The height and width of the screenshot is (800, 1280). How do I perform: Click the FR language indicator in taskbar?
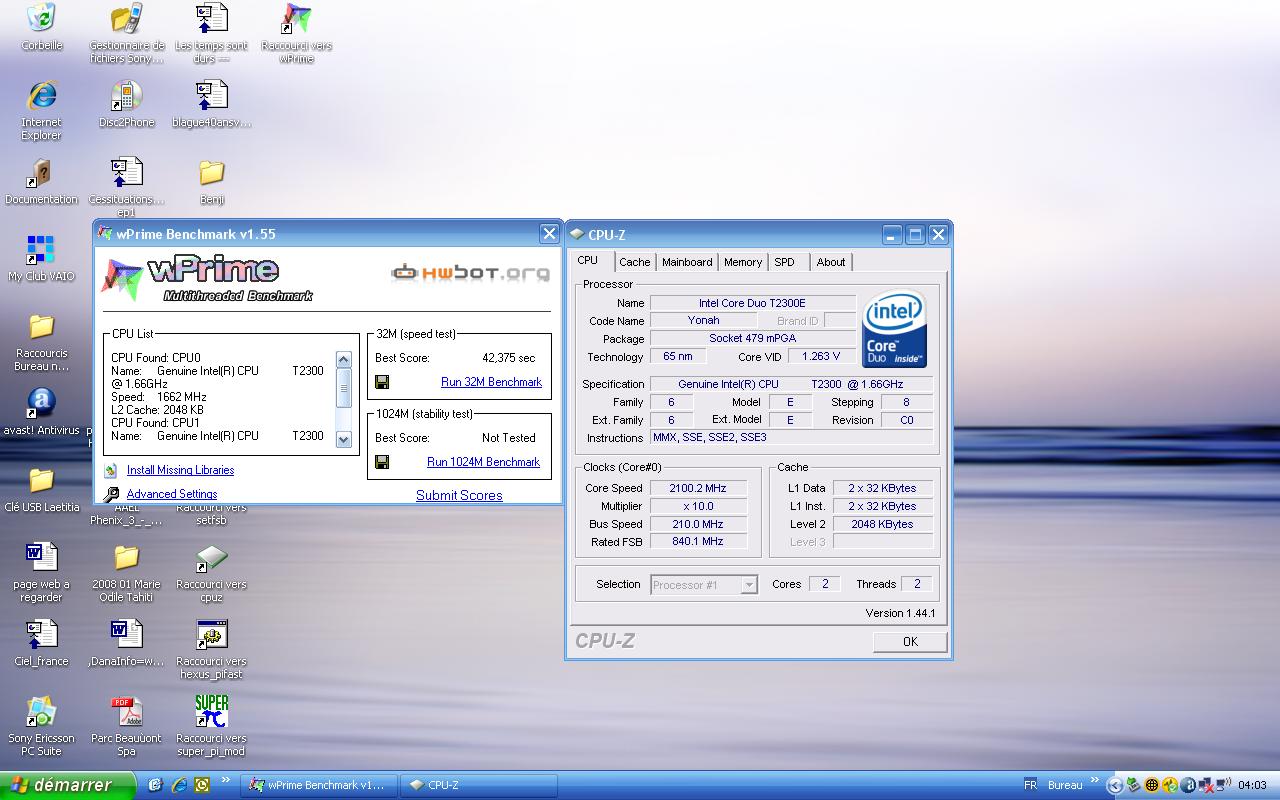click(x=1030, y=785)
